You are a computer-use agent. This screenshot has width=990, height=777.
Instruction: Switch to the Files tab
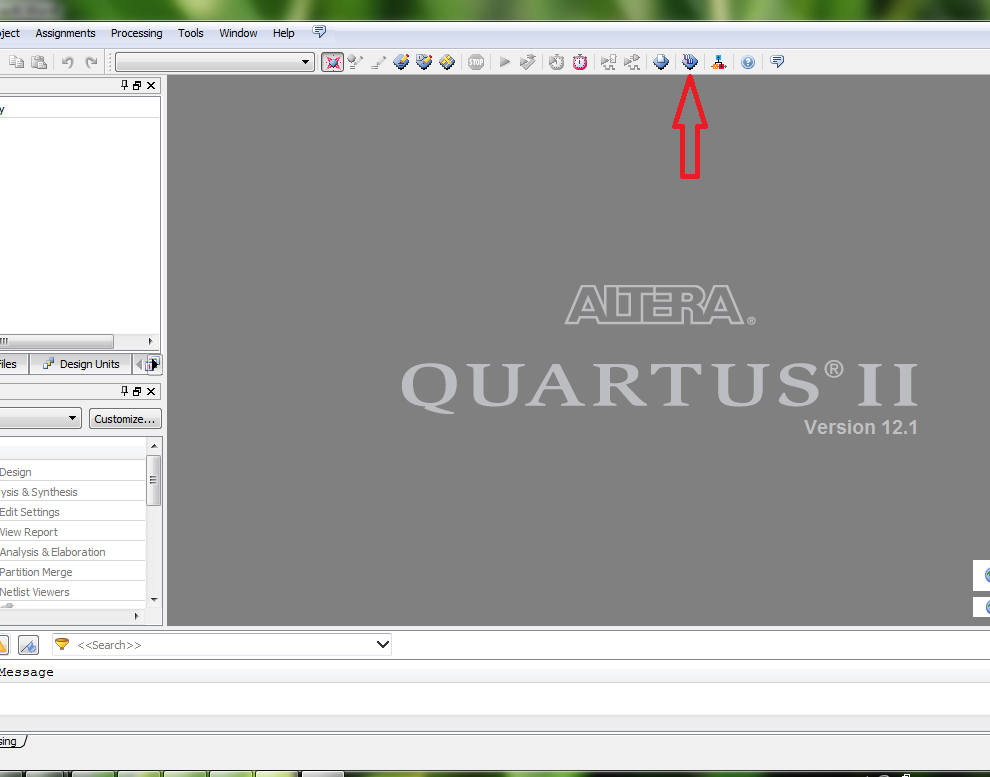pos(13,364)
